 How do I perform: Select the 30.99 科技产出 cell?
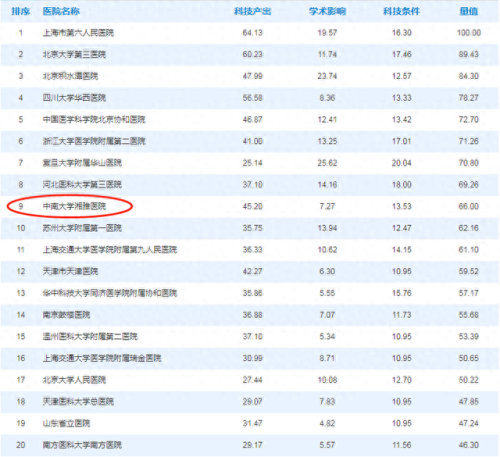[x=252, y=358]
